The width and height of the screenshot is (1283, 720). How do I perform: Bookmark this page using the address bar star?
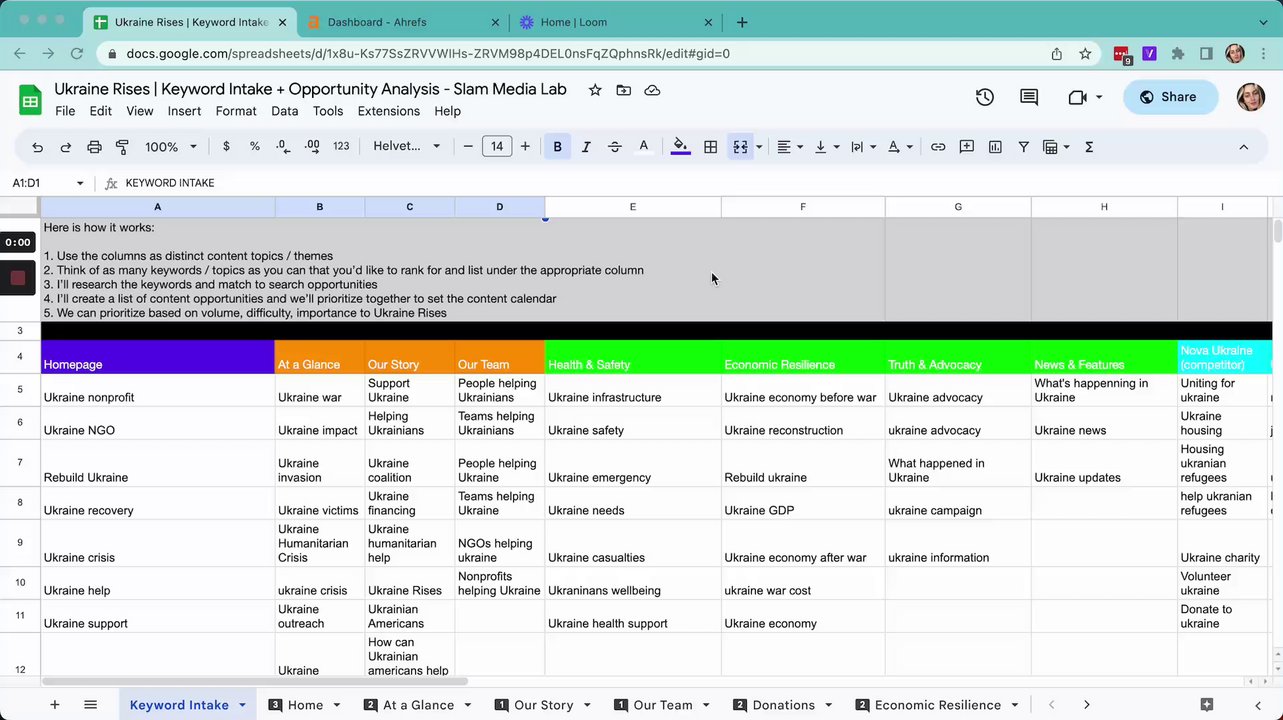pyautogui.click(x=1085, y=54)
